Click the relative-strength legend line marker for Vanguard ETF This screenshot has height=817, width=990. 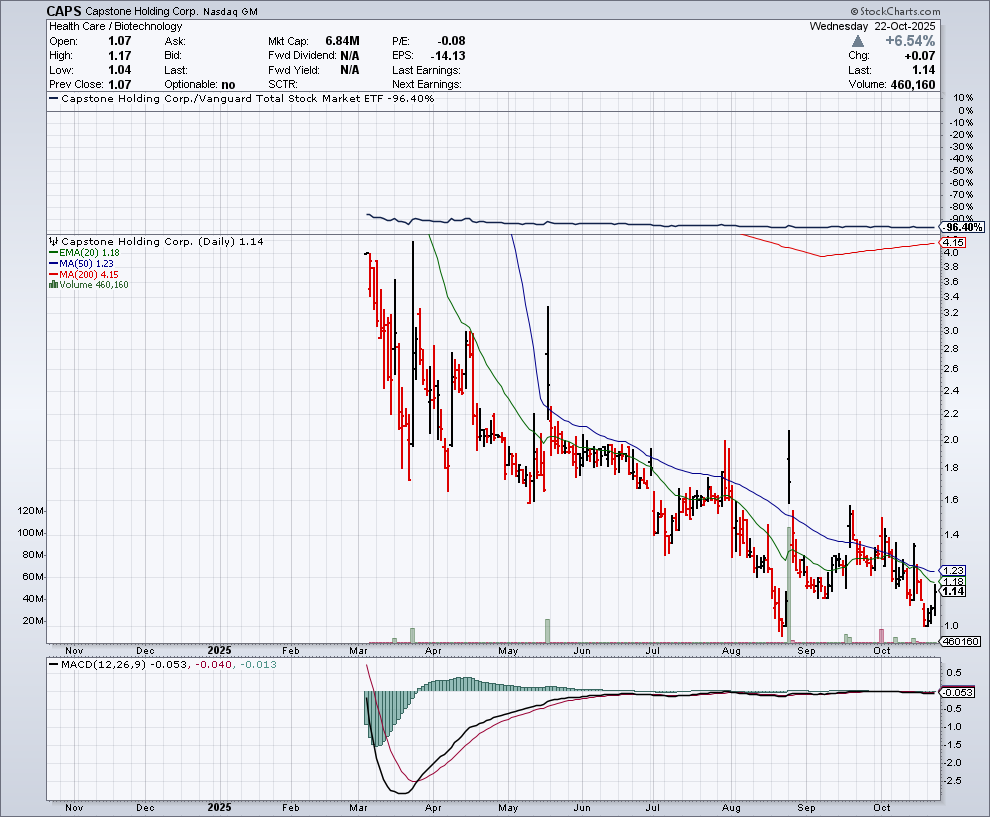point(53,100)
